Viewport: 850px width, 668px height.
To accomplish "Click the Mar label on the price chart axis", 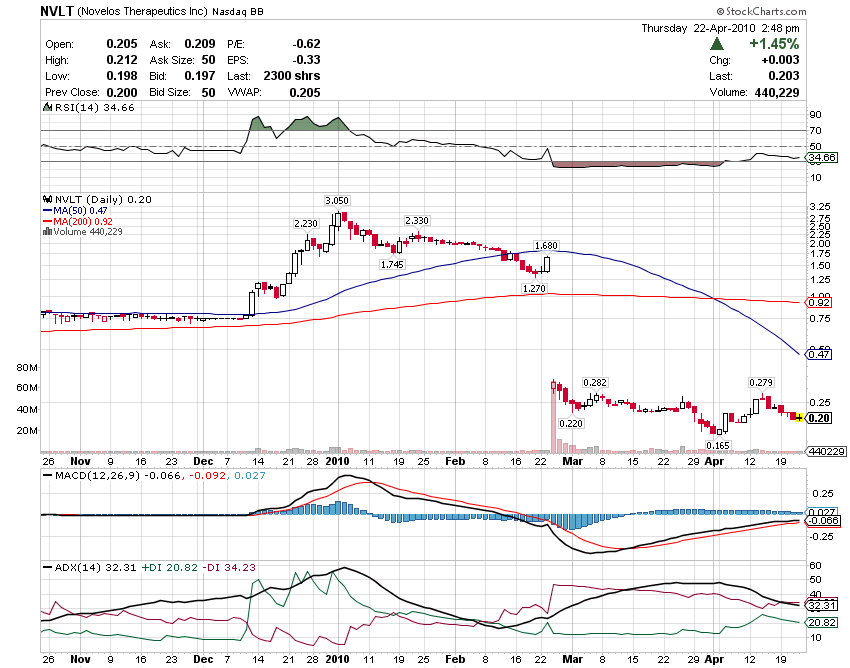I will (572, 461).
